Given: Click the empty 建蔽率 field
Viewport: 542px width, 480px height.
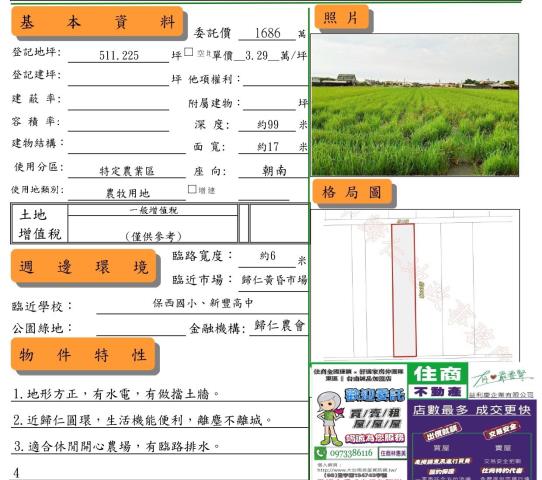Looking at the screenshot, I should [x=119, y=102].
